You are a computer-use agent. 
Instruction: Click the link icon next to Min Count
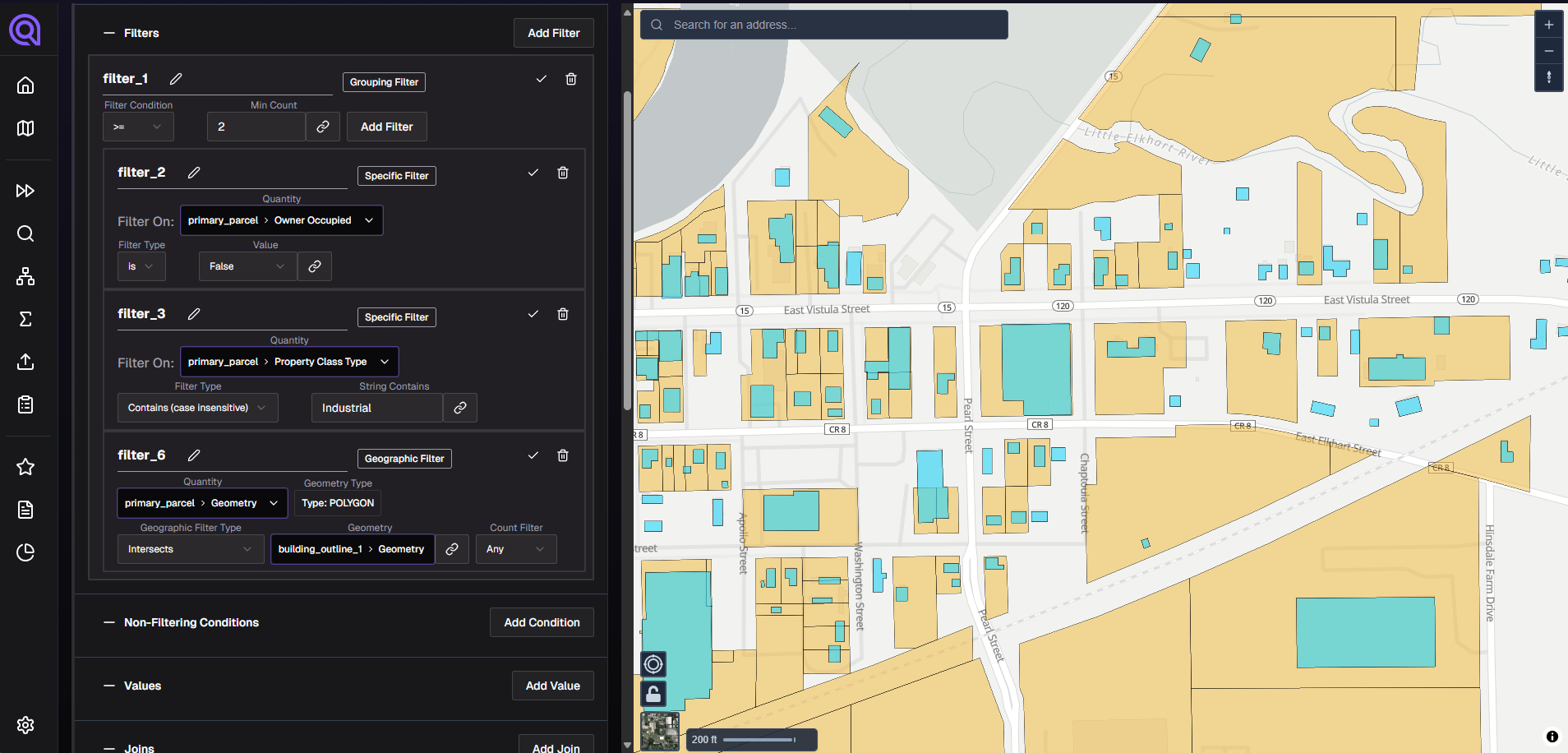point(322,127)
